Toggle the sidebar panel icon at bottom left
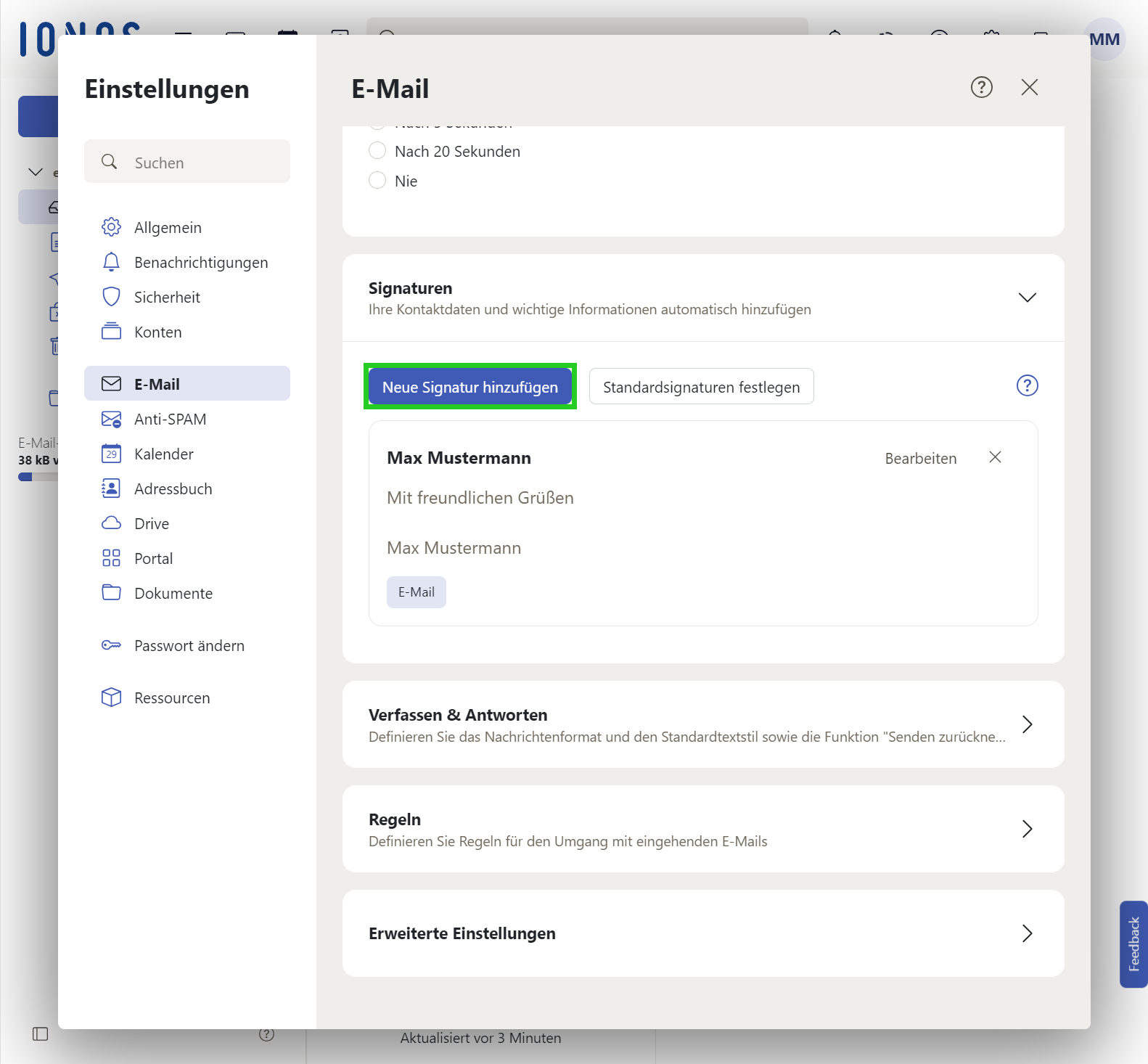 [x=41, y=1034]
